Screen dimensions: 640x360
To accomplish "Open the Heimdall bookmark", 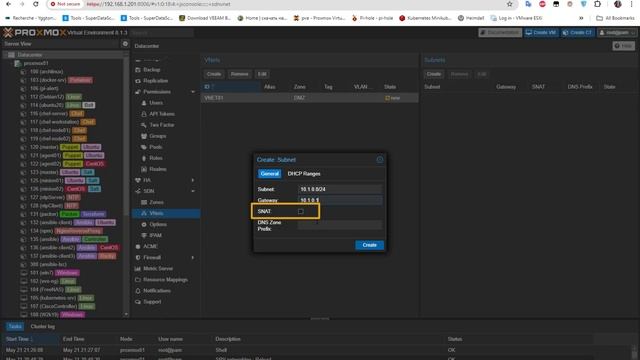I will tap(471, 18).
